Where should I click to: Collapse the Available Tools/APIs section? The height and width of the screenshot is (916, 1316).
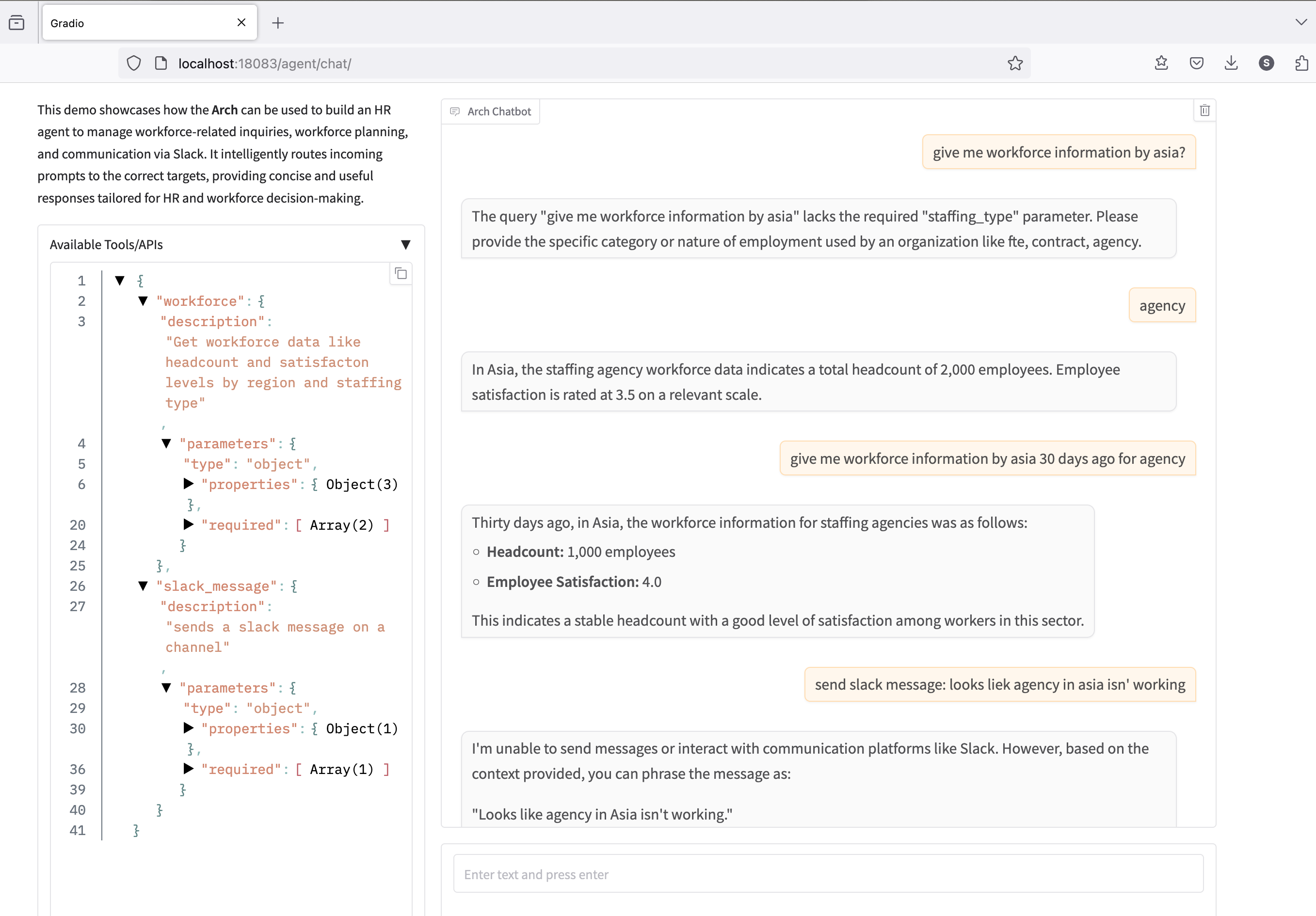pyautogui.click(x=405, y=245)
